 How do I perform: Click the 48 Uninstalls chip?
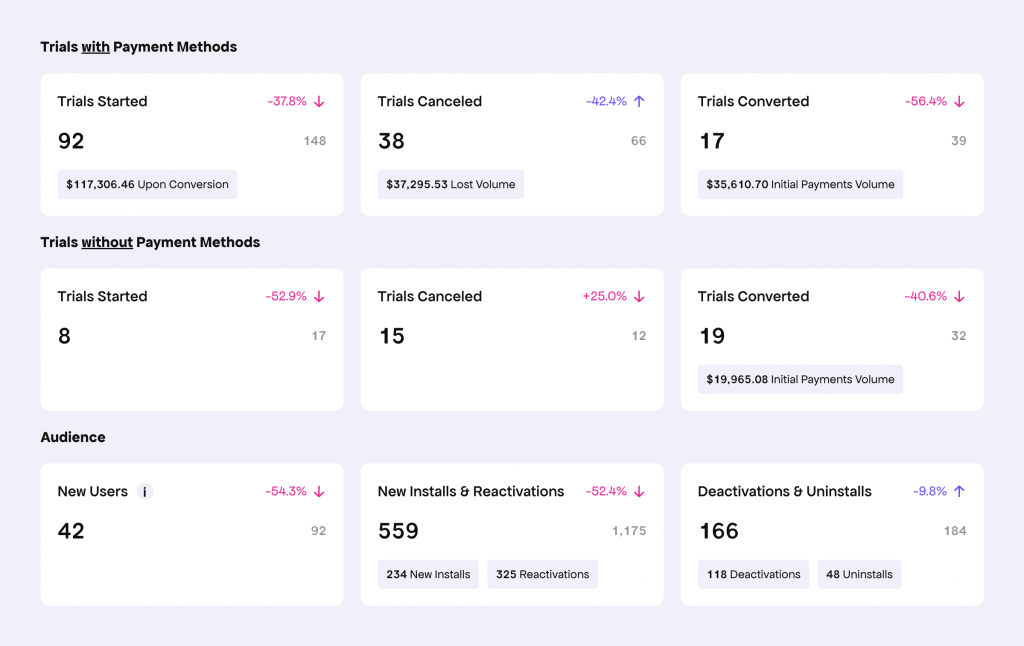coord(859,574)
